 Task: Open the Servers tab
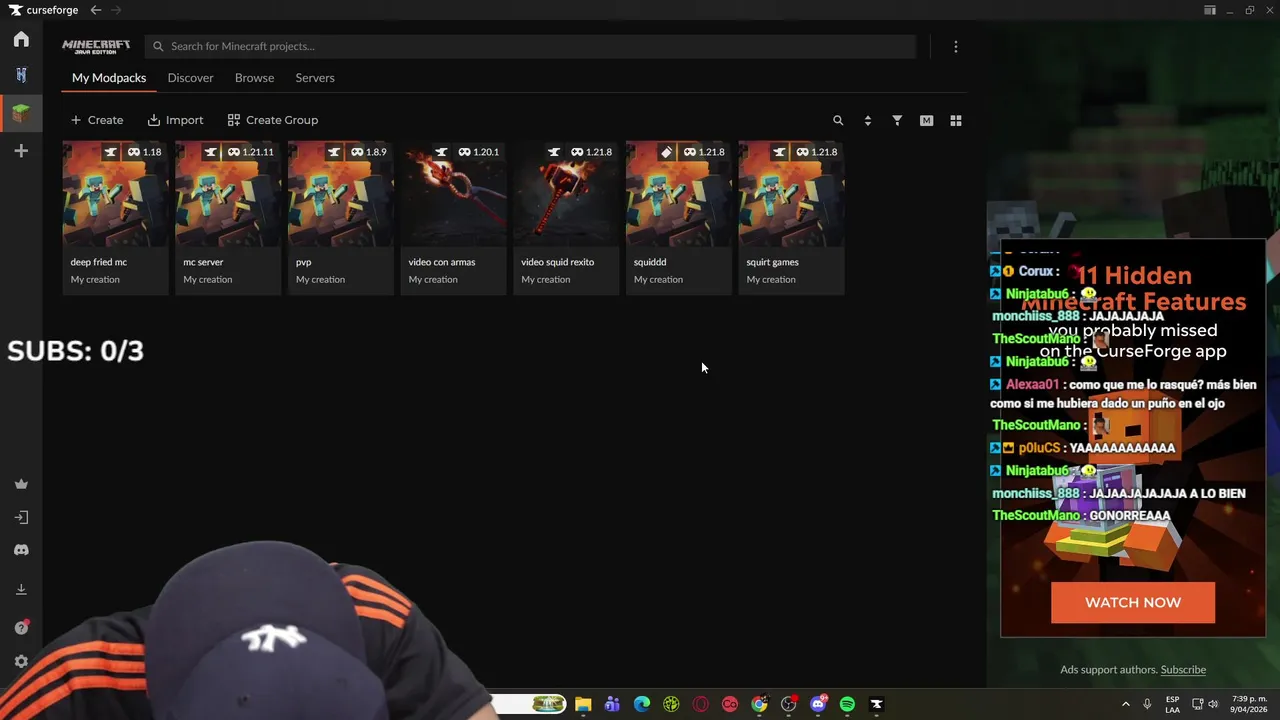click(x=315, y=78)
